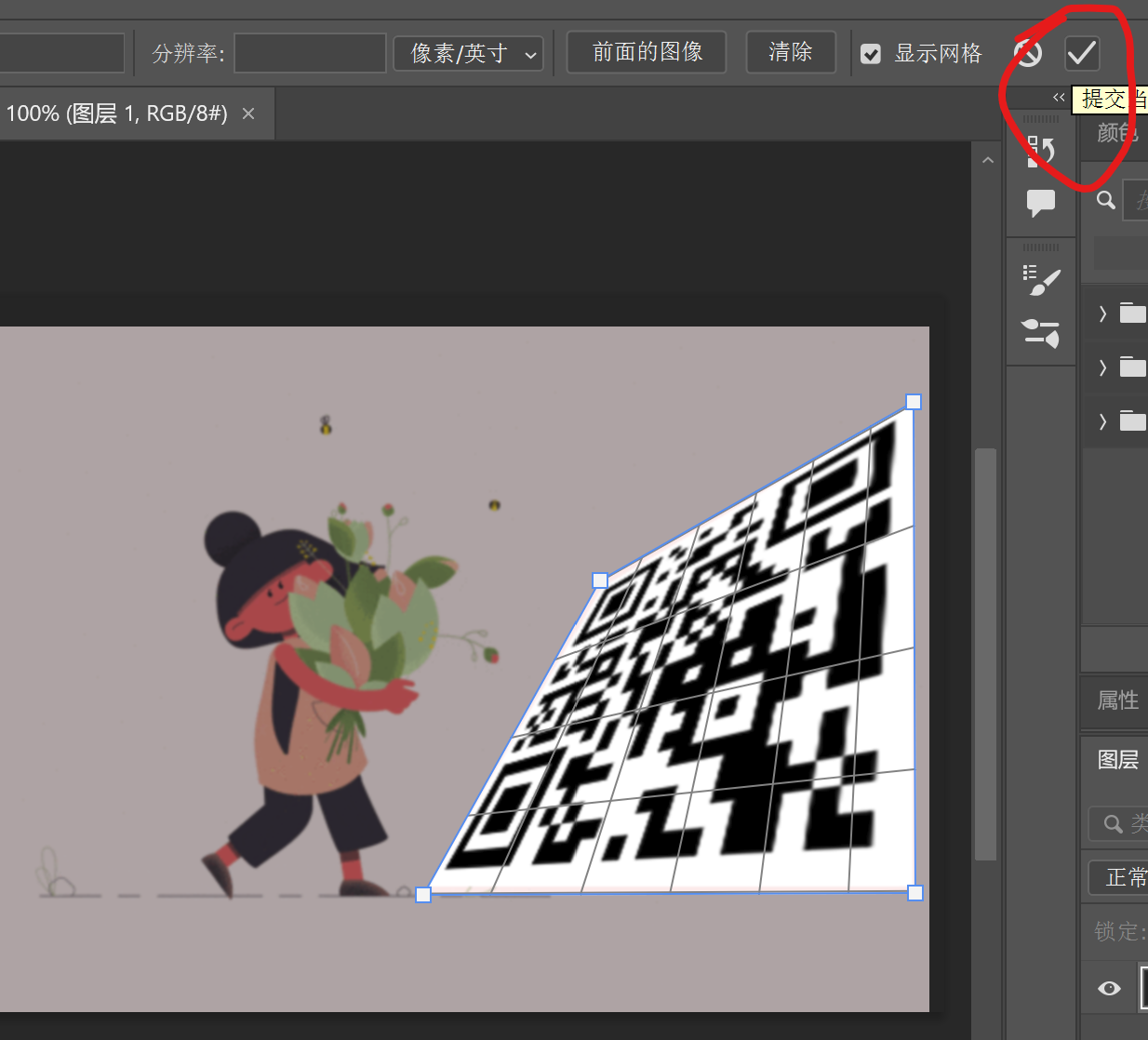1148x1040 pixels.
Task: Open the History panel icon
Action: point(1040,151)
